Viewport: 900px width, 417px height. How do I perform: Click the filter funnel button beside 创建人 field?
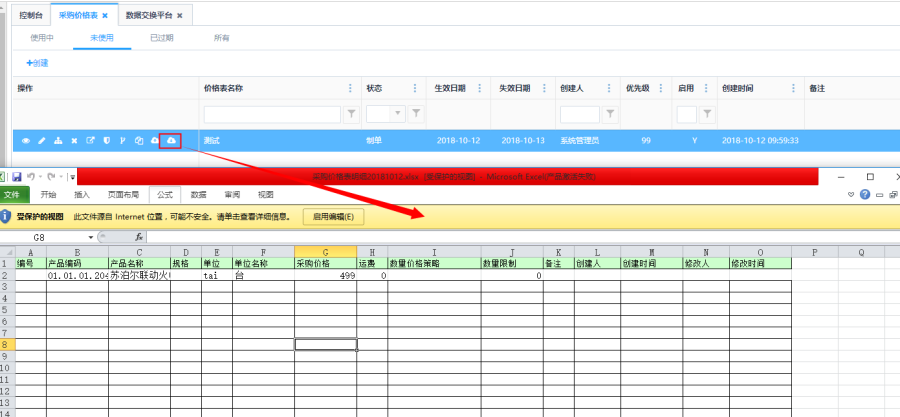608,114
